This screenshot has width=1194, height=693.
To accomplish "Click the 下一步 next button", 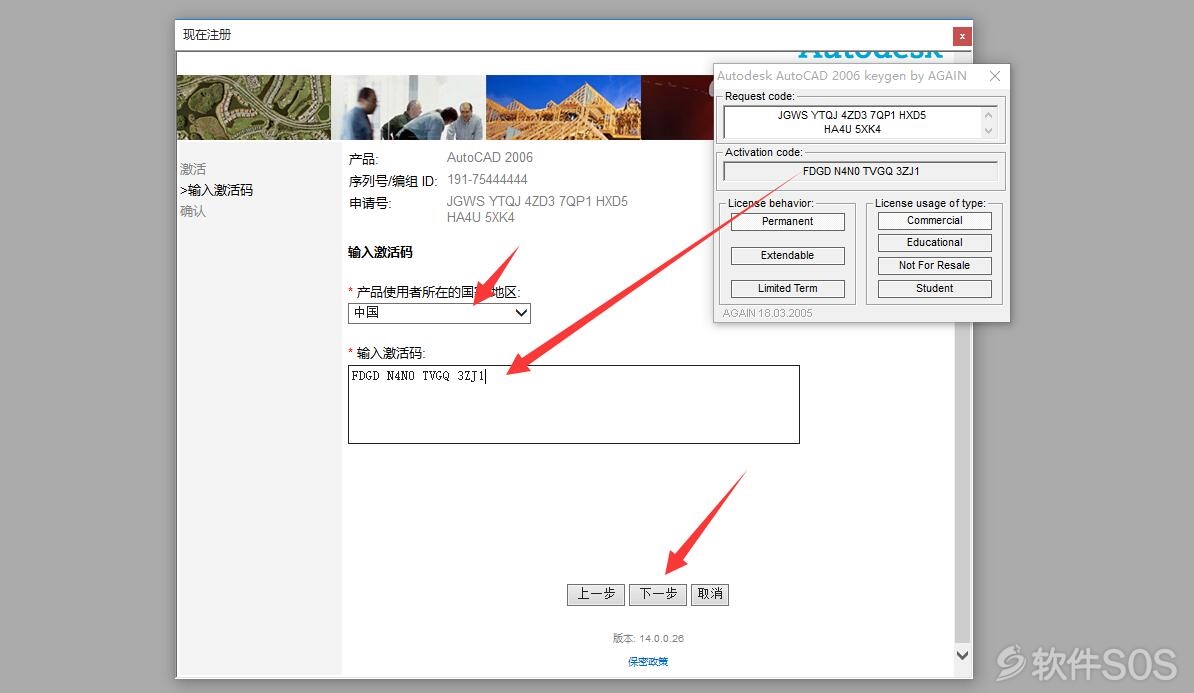I will point(658,594).
